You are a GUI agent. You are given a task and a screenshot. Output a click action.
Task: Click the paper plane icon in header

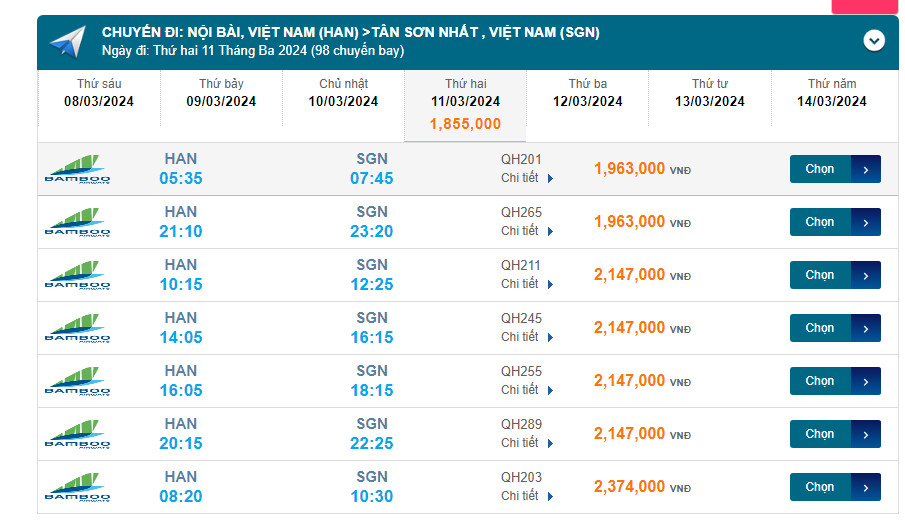point(67,42)
